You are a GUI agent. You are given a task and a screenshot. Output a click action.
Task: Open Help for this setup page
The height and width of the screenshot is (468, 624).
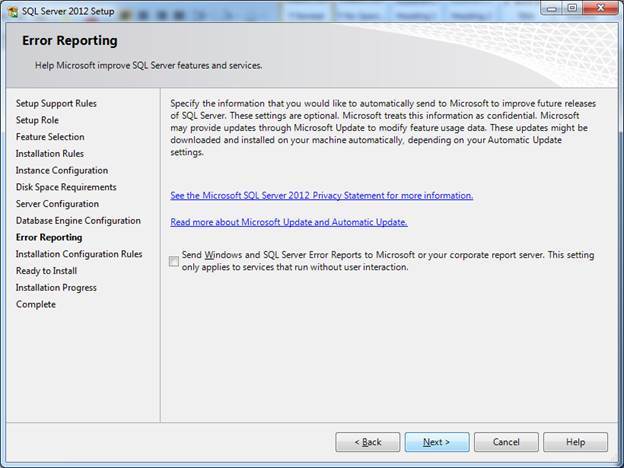click(x=575, y=442)
